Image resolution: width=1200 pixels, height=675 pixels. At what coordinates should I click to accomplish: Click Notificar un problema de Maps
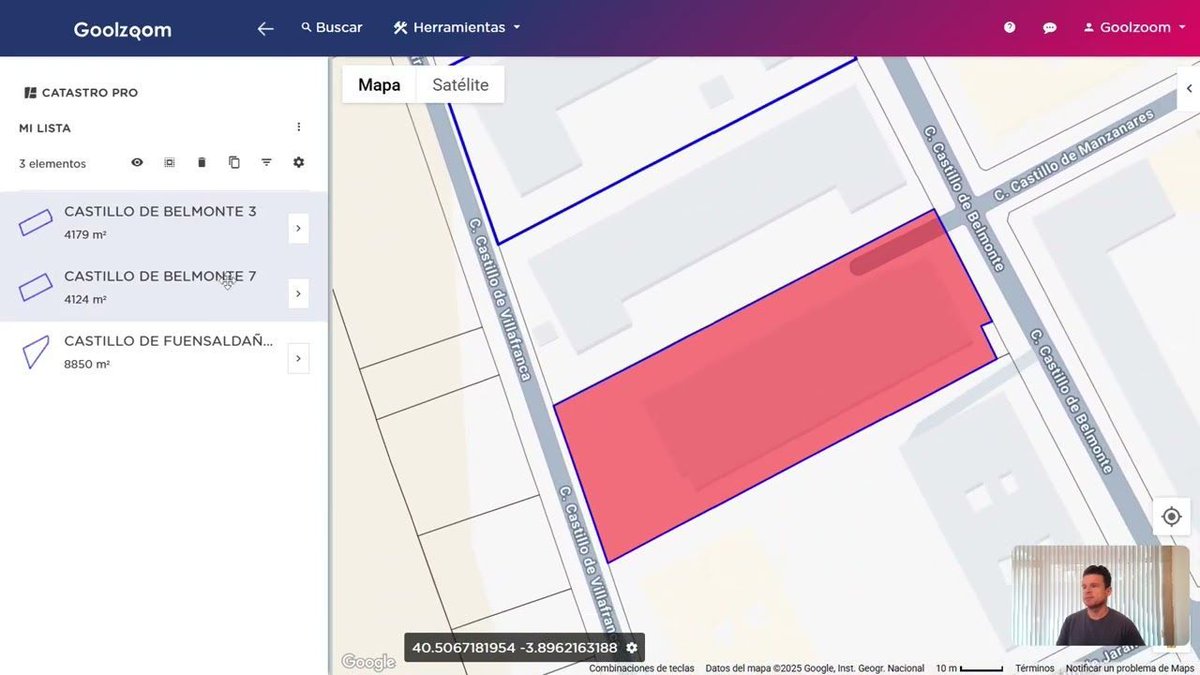[x=1130, y=668]
